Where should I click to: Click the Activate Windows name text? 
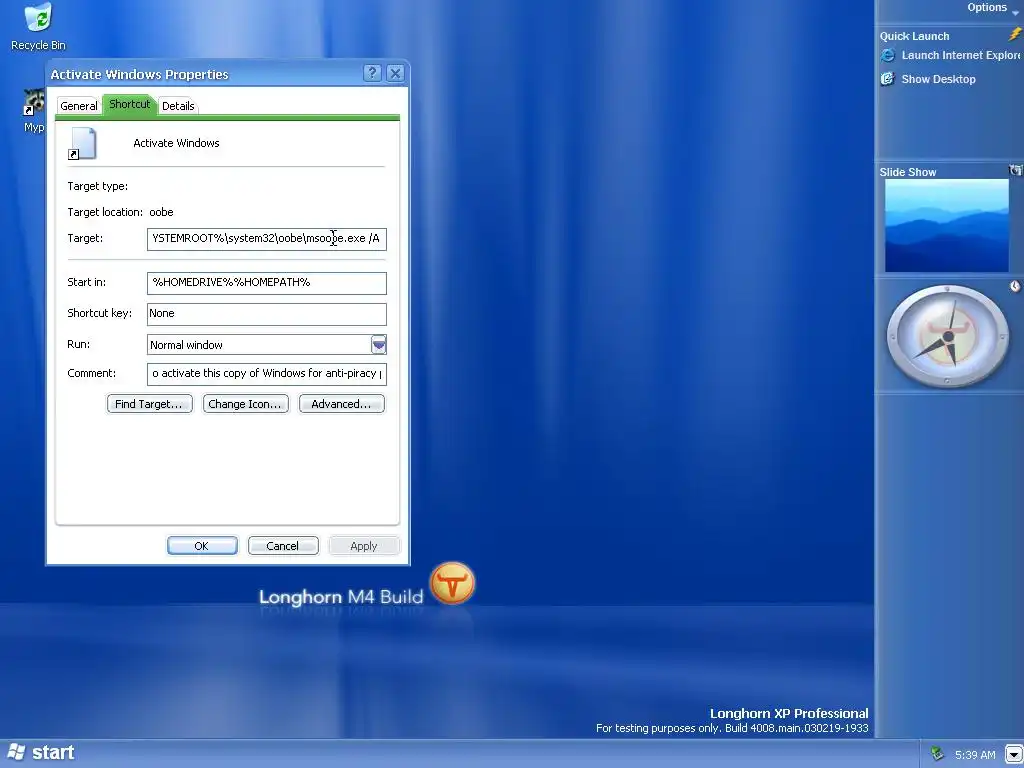(x=176, y=143)
